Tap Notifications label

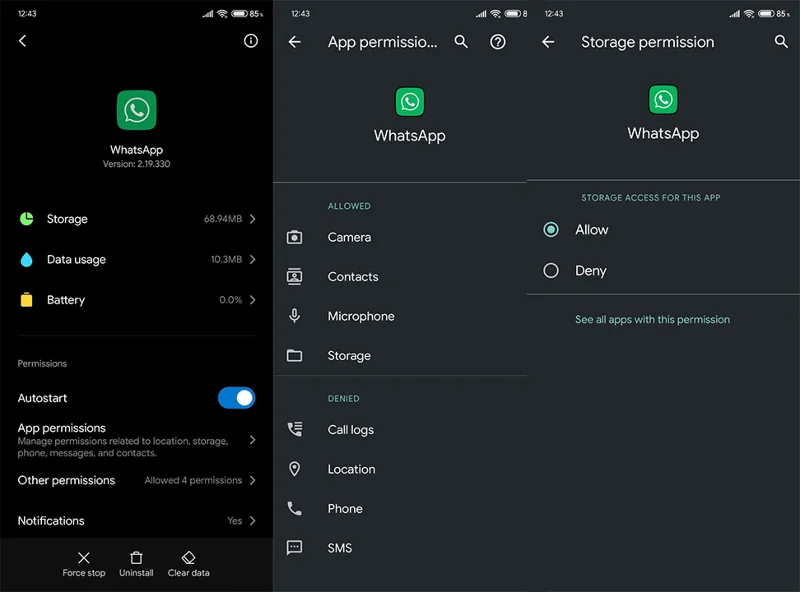tap(51, 521)
